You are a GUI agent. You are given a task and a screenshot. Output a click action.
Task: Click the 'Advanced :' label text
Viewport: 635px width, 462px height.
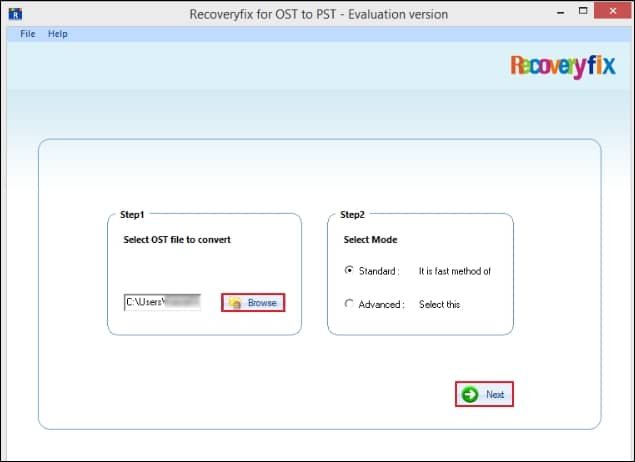point(381,305)
